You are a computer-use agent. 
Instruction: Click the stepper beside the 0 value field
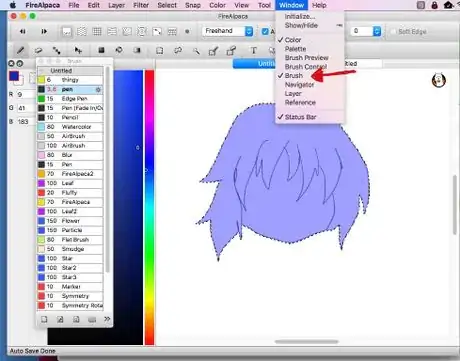377,31
